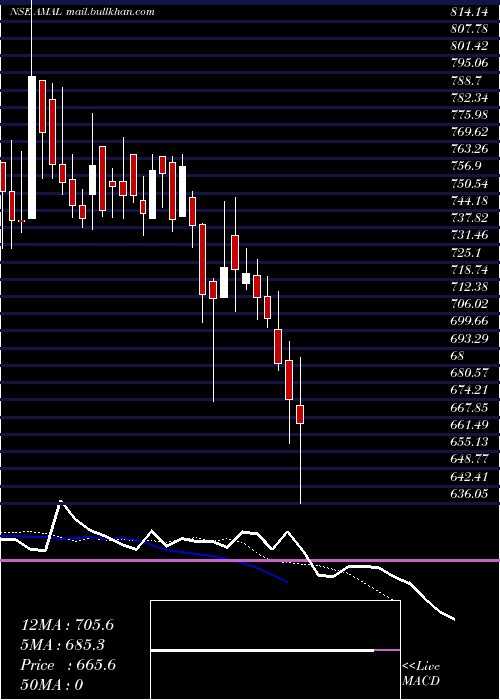Select price label 642.41

[469, 476]
